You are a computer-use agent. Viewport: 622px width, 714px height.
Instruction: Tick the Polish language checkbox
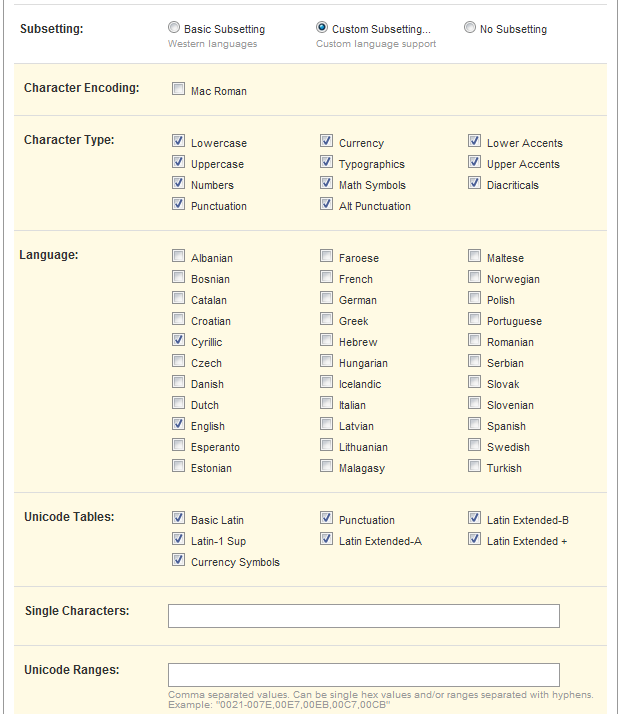[x=474, y=299]
